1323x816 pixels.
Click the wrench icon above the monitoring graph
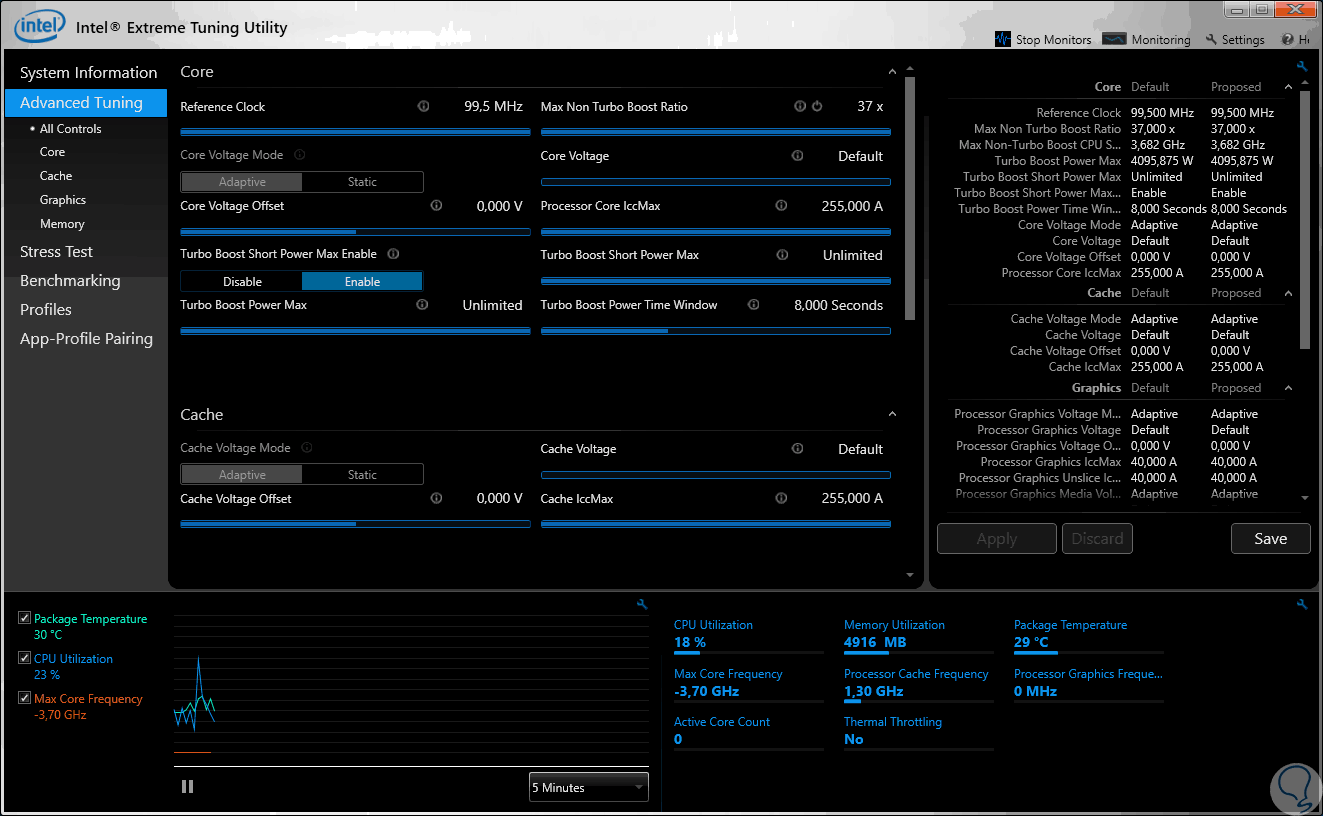coord(642,604)
